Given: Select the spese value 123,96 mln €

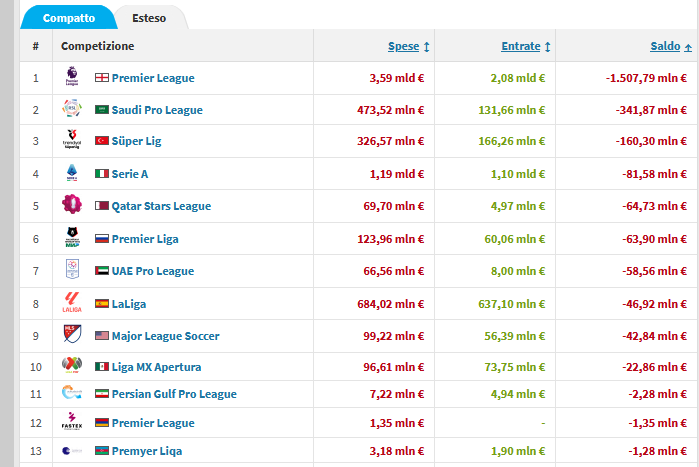Looking at the screenshot, I should tap(391, 239).
